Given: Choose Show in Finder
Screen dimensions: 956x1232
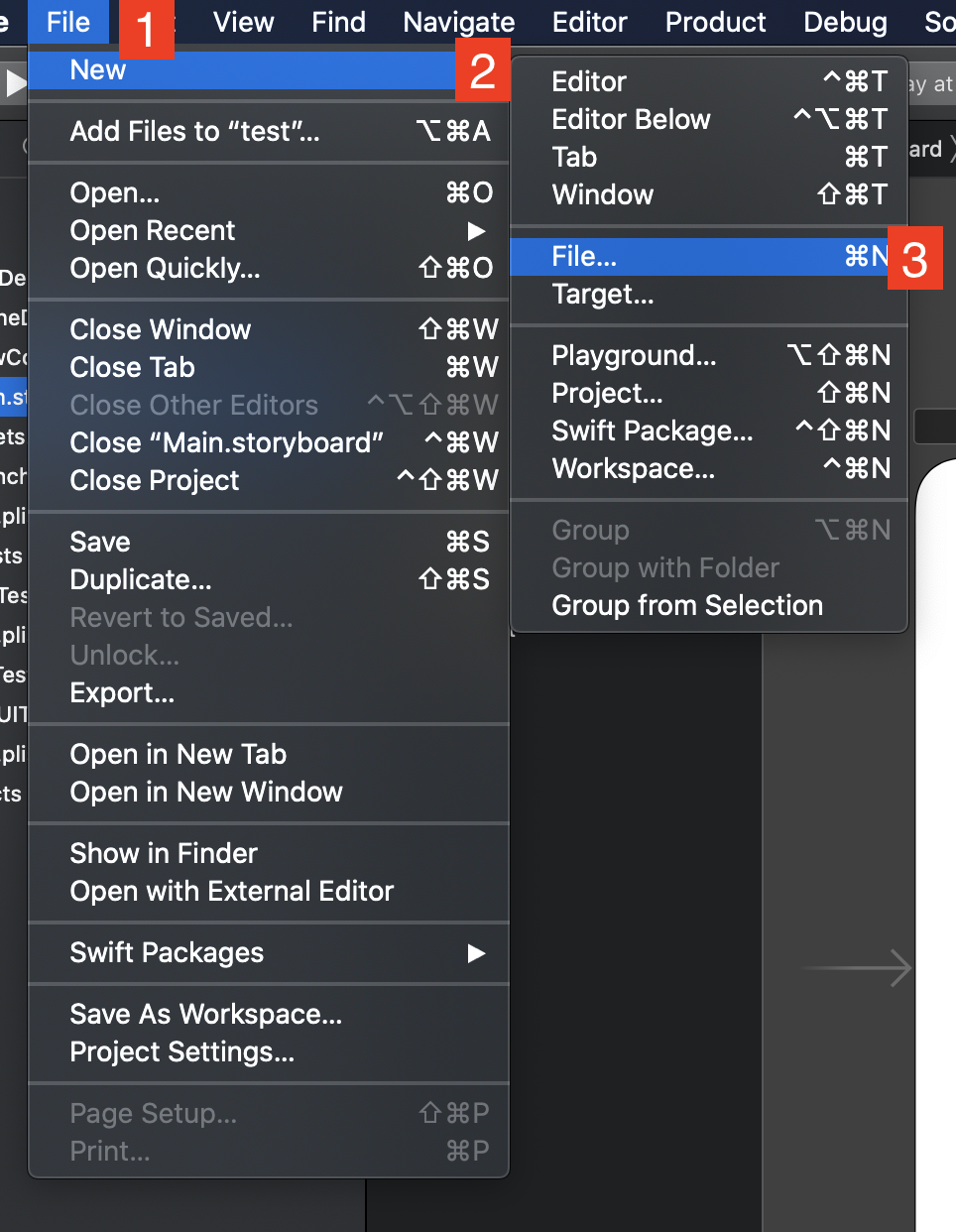Looking at the screenshot, I should coord(269,853).
